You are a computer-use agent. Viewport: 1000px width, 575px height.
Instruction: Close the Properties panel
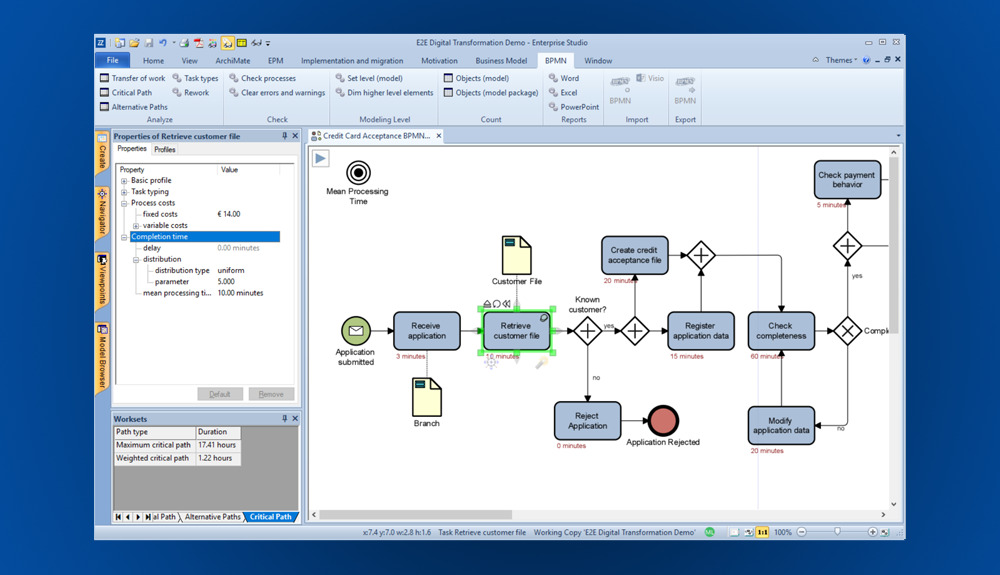point(295,136)
